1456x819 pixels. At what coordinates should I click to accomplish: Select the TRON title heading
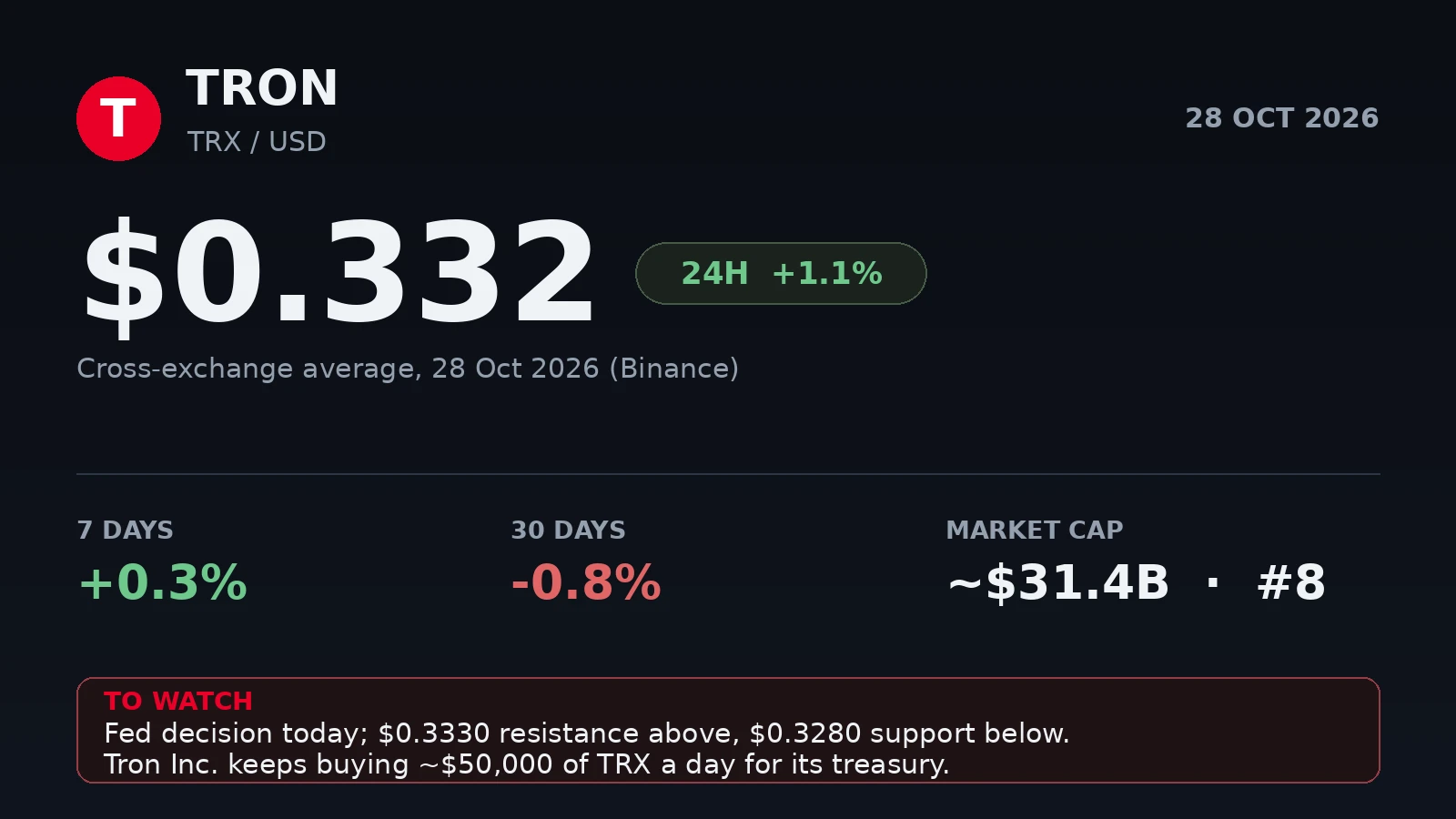[x=262, y=88]
